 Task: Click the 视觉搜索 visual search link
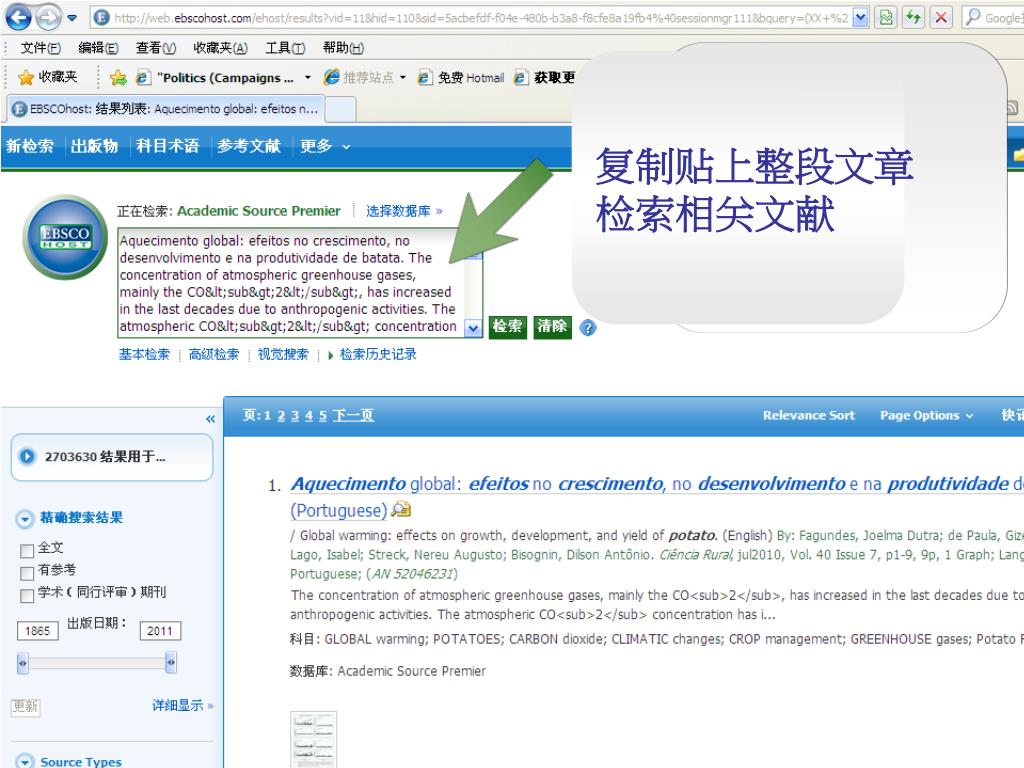[x=283, y=355]
